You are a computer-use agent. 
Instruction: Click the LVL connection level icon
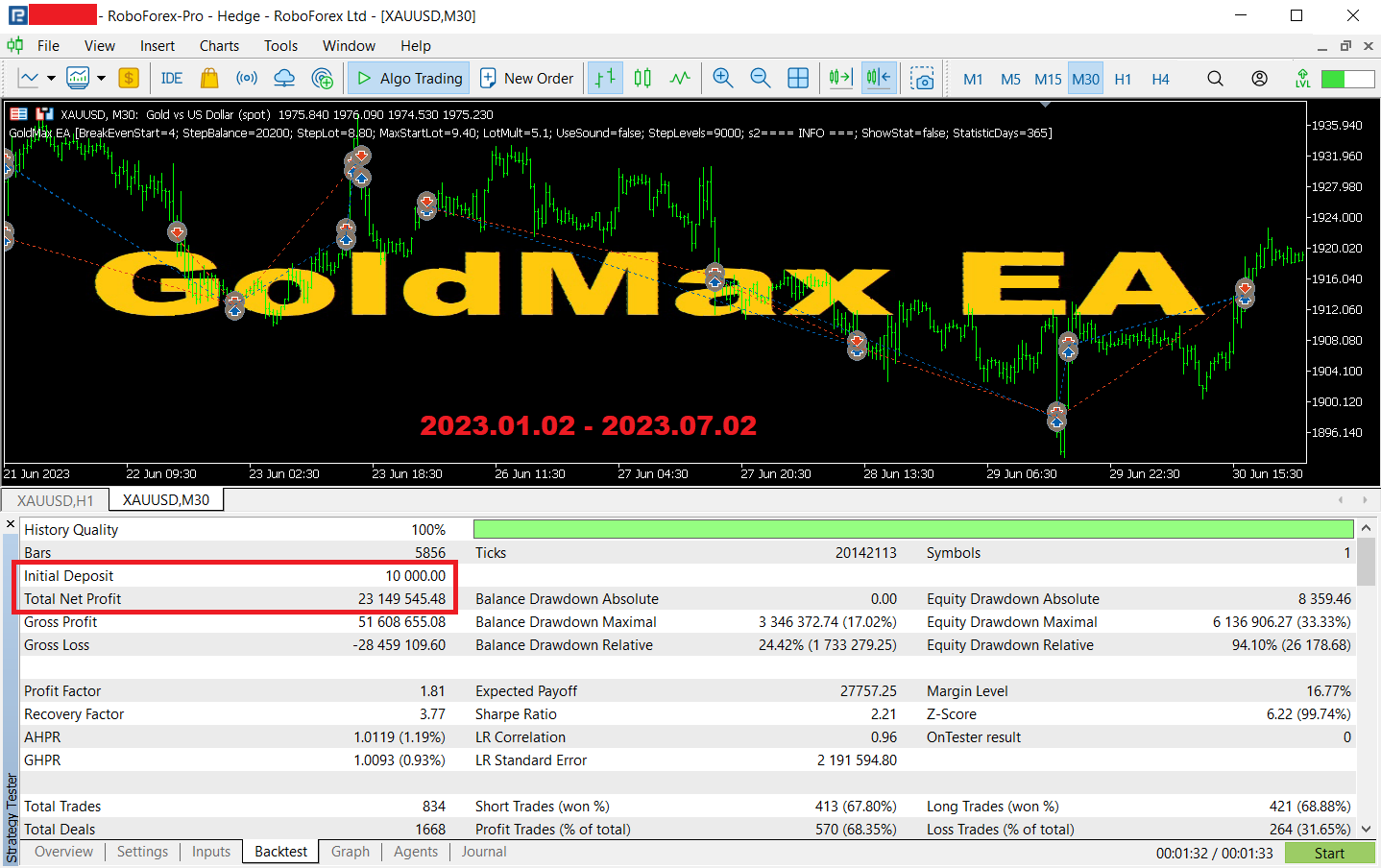(1302, 79)
